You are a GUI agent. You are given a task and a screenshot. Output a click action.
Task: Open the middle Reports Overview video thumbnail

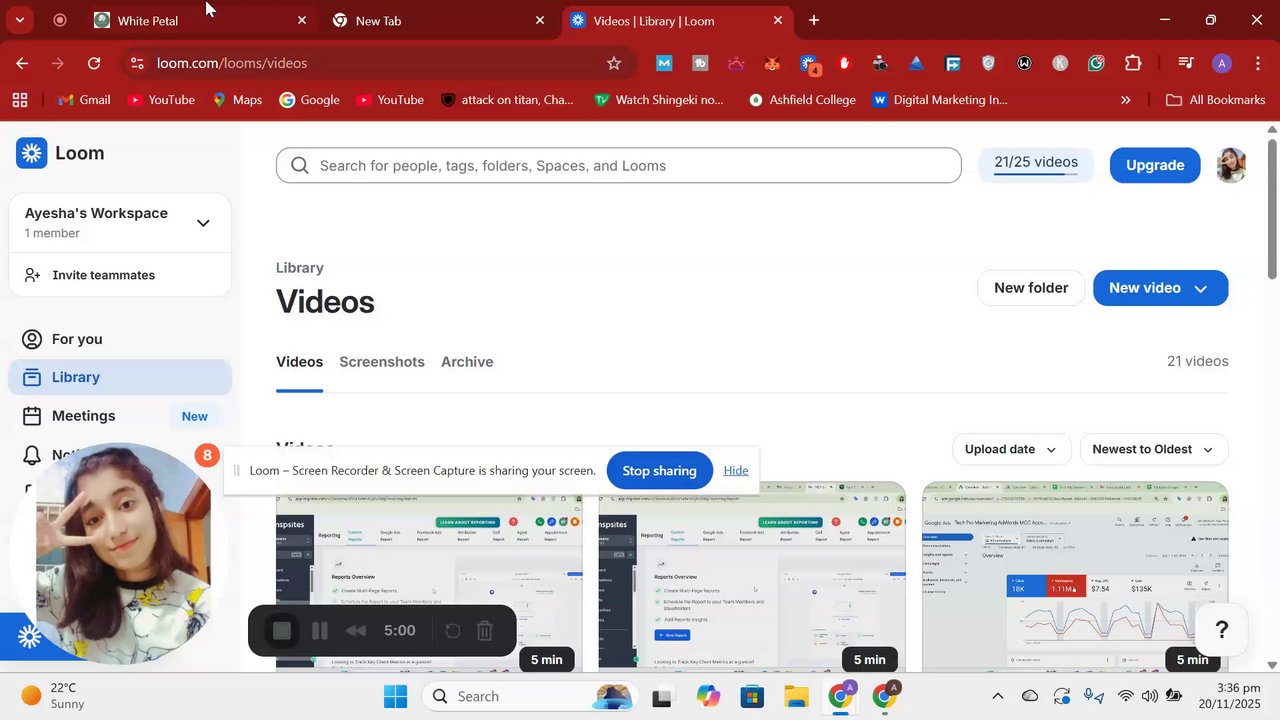752,578
